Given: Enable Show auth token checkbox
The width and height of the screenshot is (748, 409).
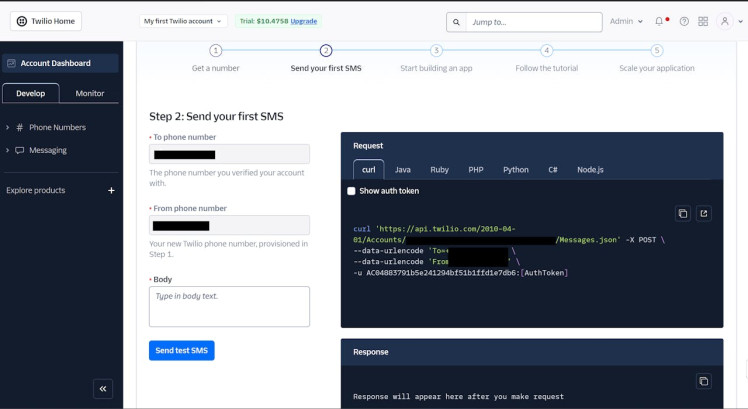Looking at the screenshot, I should click(351, 191).
